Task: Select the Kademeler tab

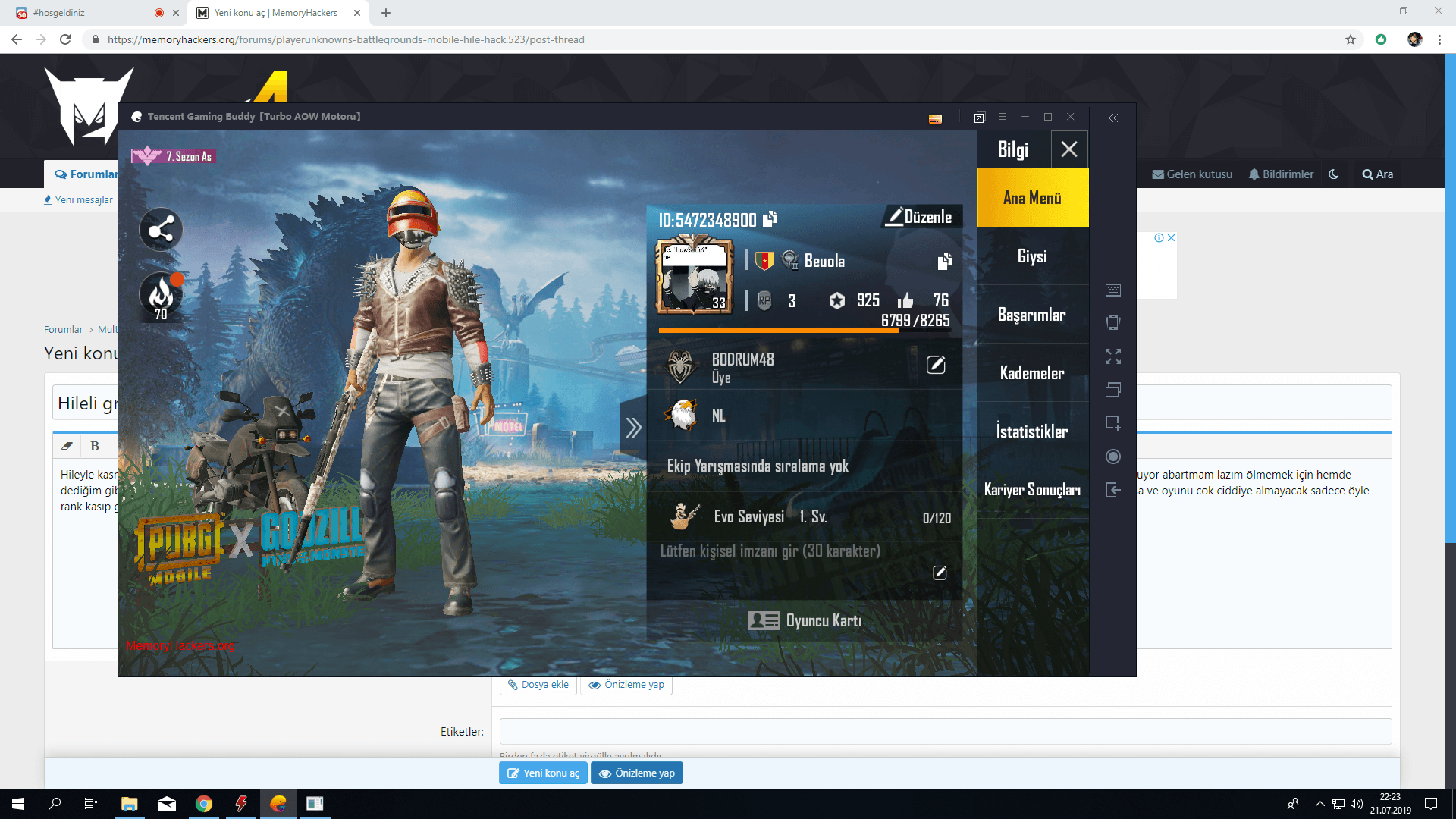Action: pyautogui.click(x=1032, y=373)
